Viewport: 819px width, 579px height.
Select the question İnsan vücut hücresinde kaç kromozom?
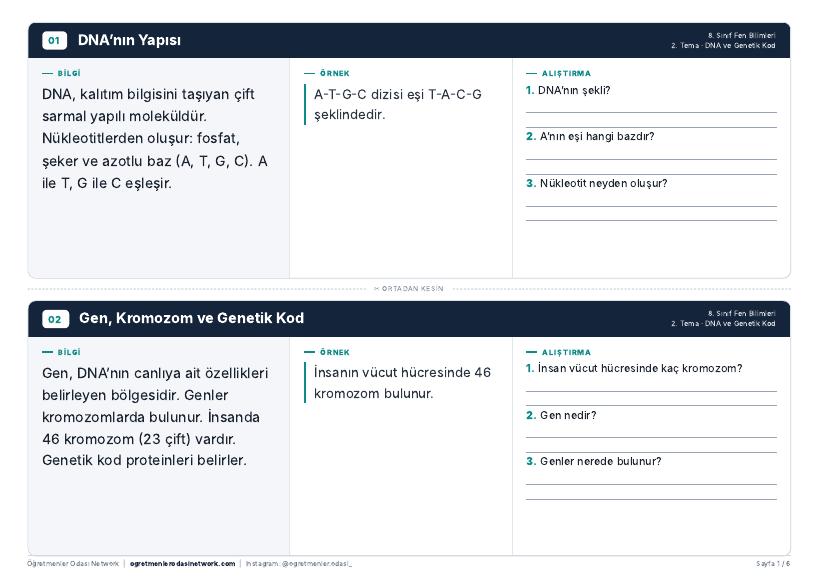[640, 368]
